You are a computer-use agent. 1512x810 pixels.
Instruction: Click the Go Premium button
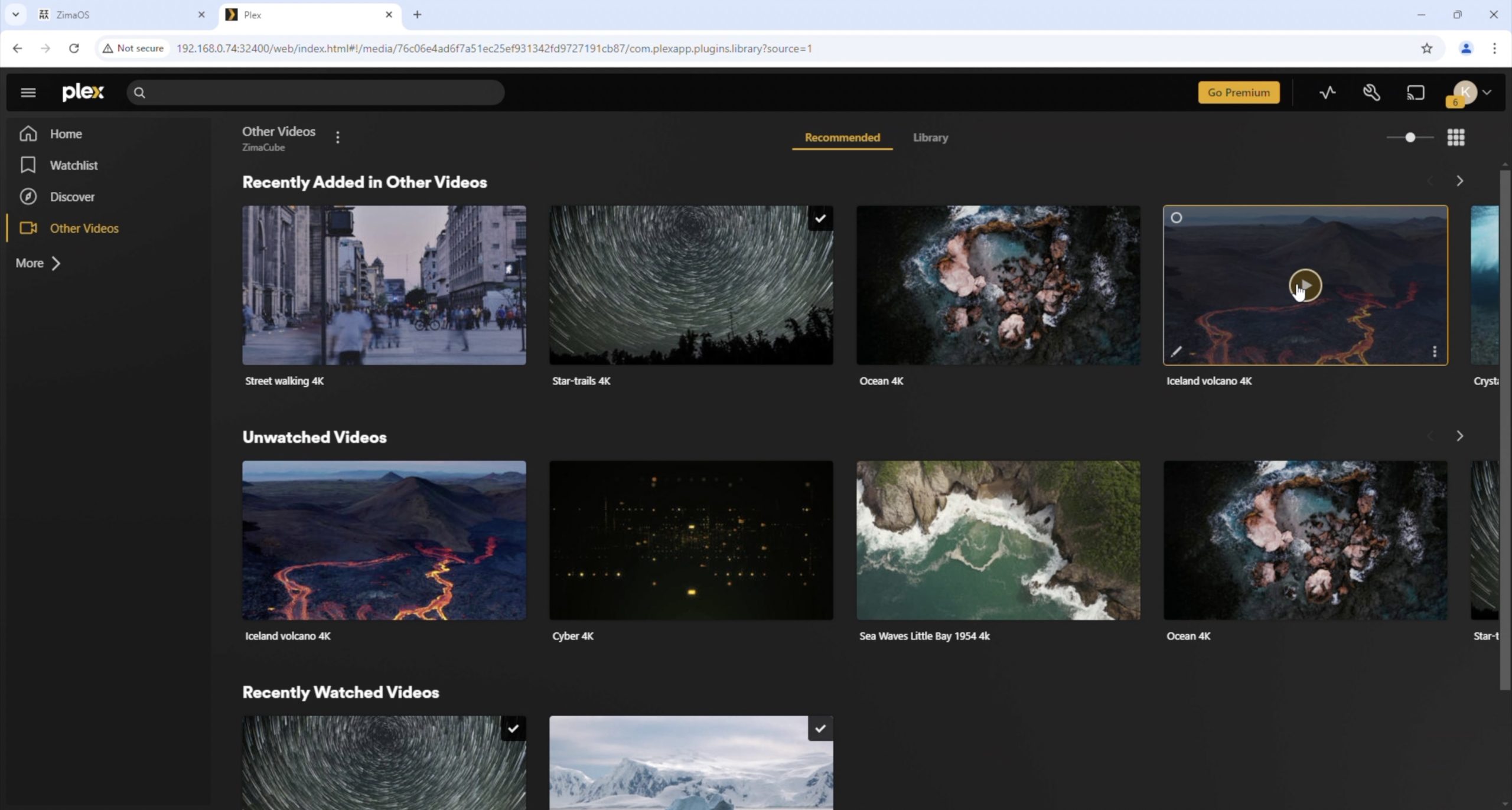(1238, 93)
